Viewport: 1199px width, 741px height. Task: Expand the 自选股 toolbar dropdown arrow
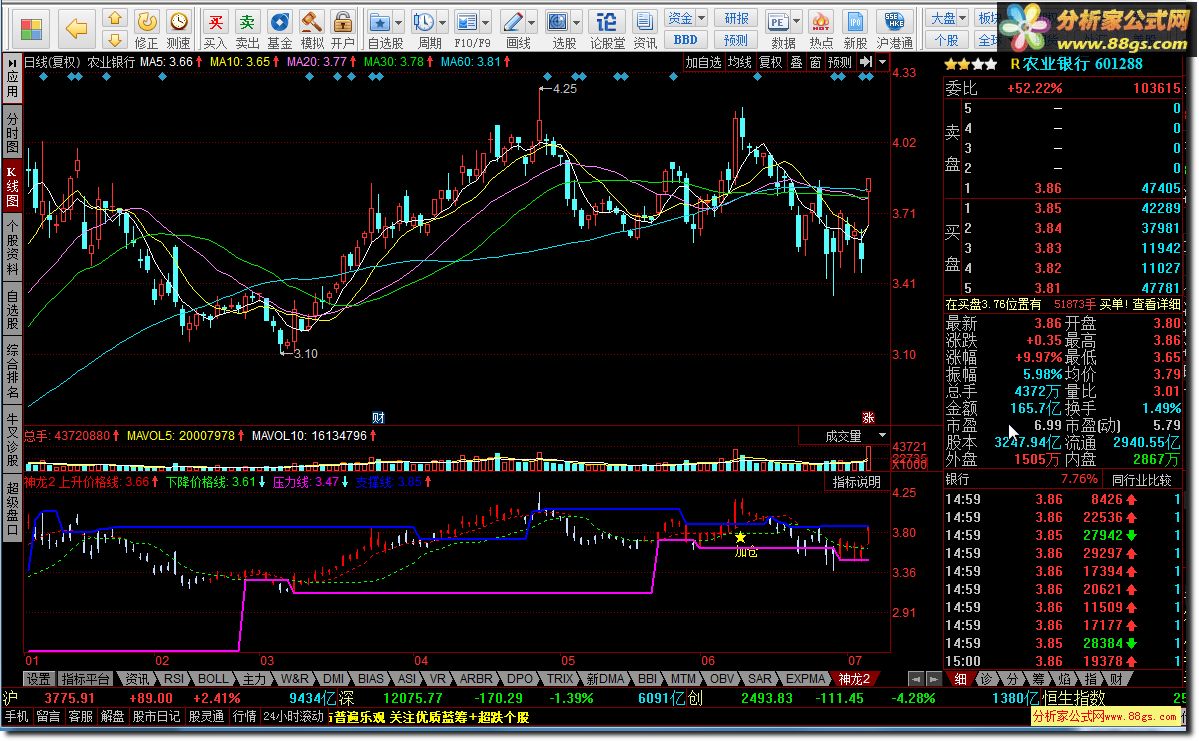tap(399, 22)
